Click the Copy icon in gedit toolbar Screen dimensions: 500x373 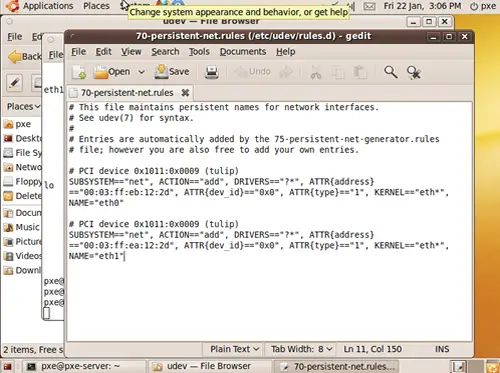(338, 72)
